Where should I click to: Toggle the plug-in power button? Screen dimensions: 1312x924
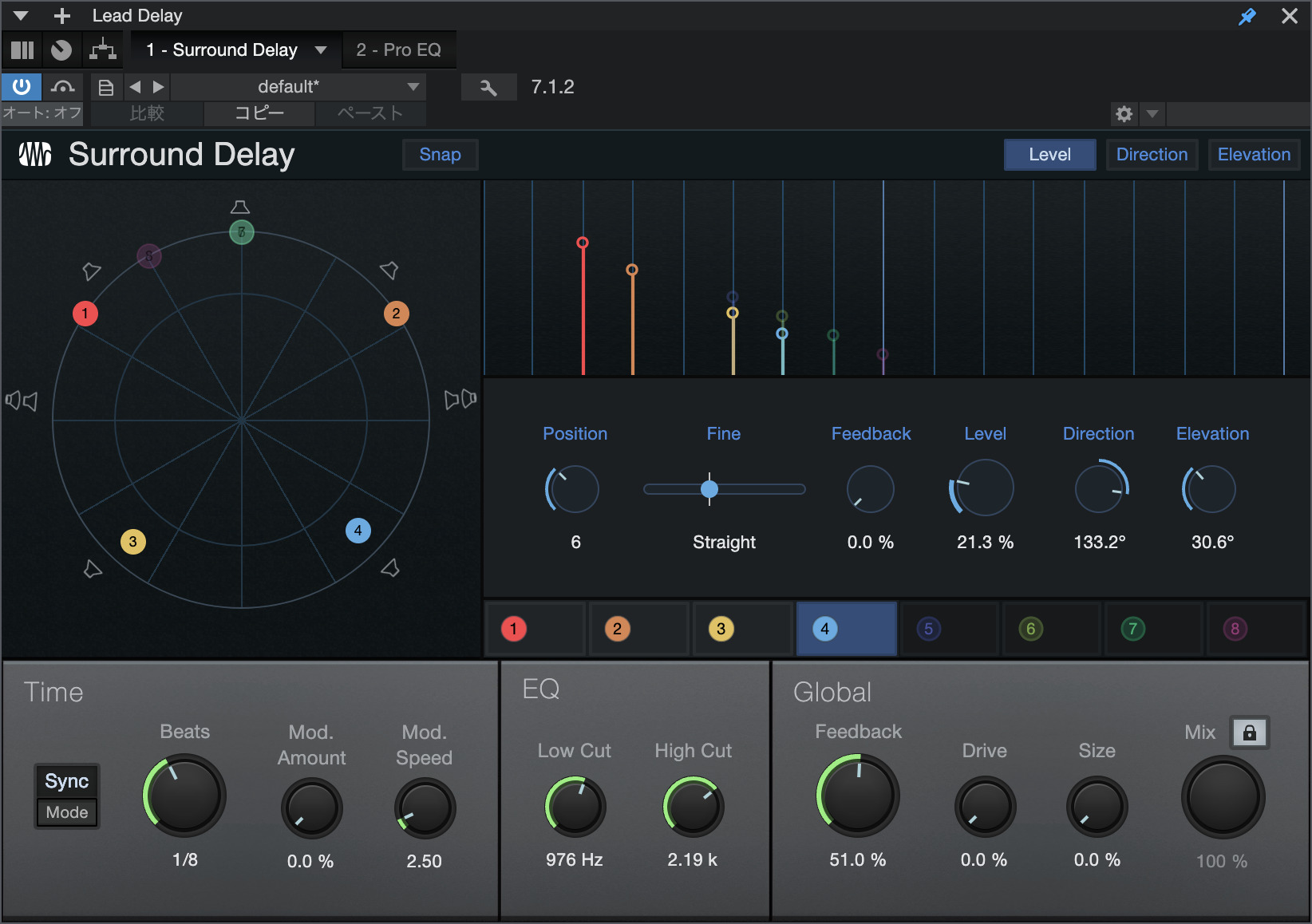pos(22,86)
